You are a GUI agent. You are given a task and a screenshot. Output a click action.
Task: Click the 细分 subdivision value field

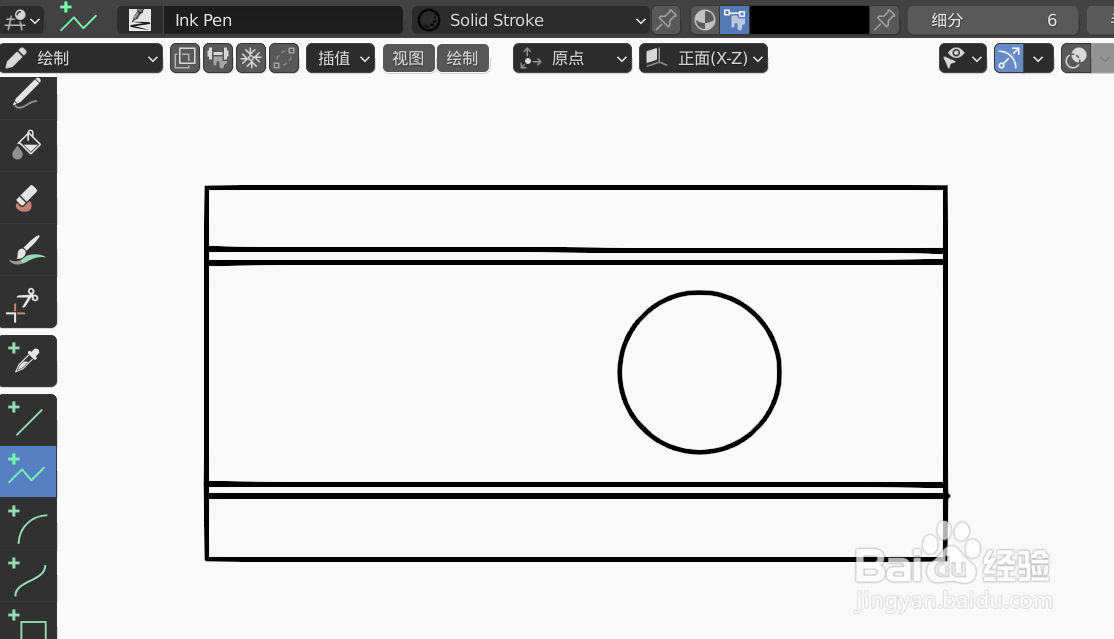pos(993,20)
